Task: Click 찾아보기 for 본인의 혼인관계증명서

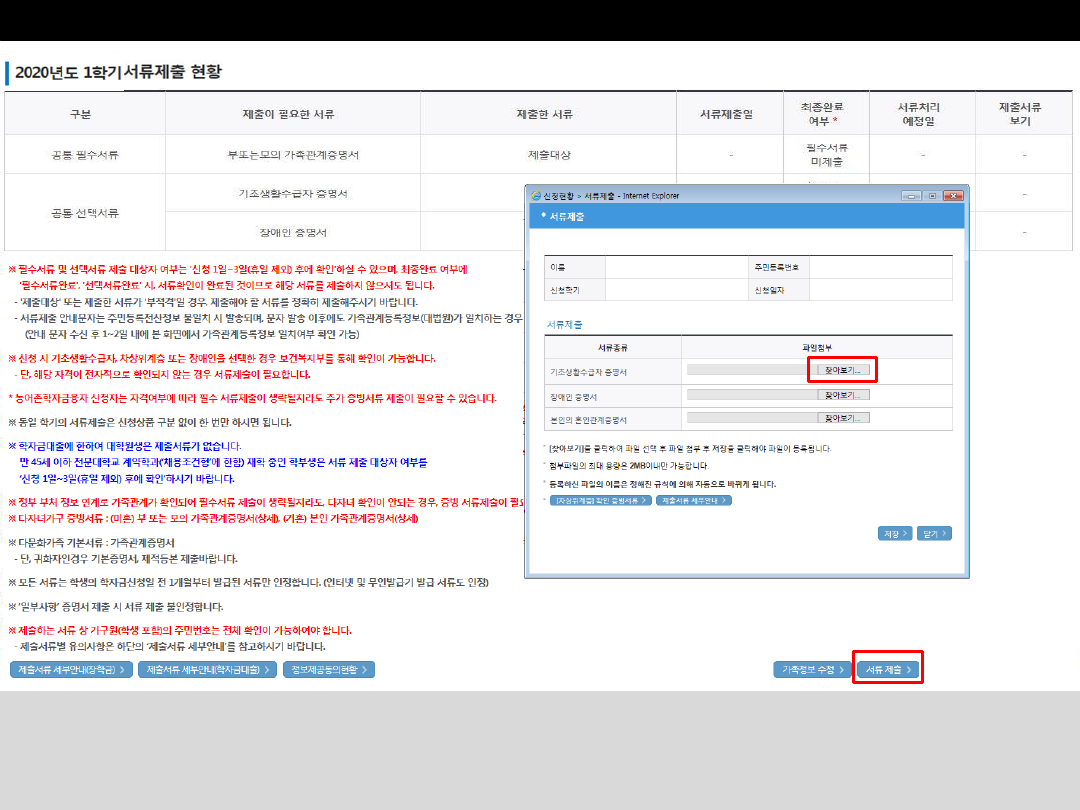Action: pos(843,418)
